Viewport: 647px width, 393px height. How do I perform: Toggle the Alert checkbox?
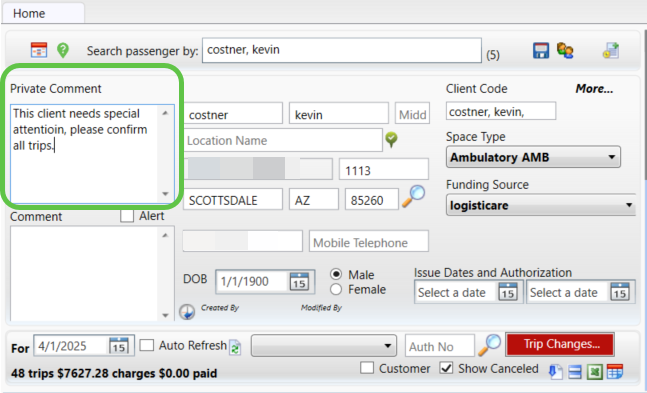tap(127, 215)
